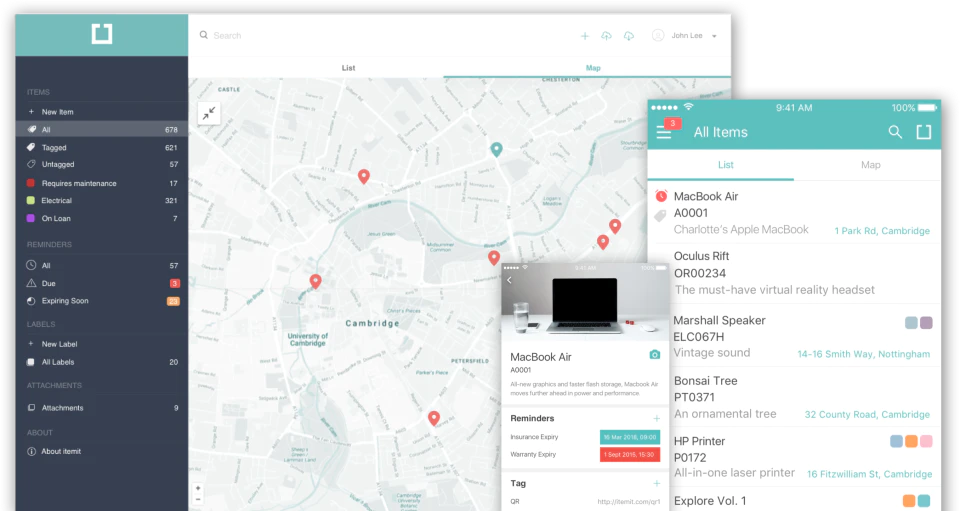960x511 pixels.
Task: Click the teal map pin near Chesterton
Action: pos(497,149)
